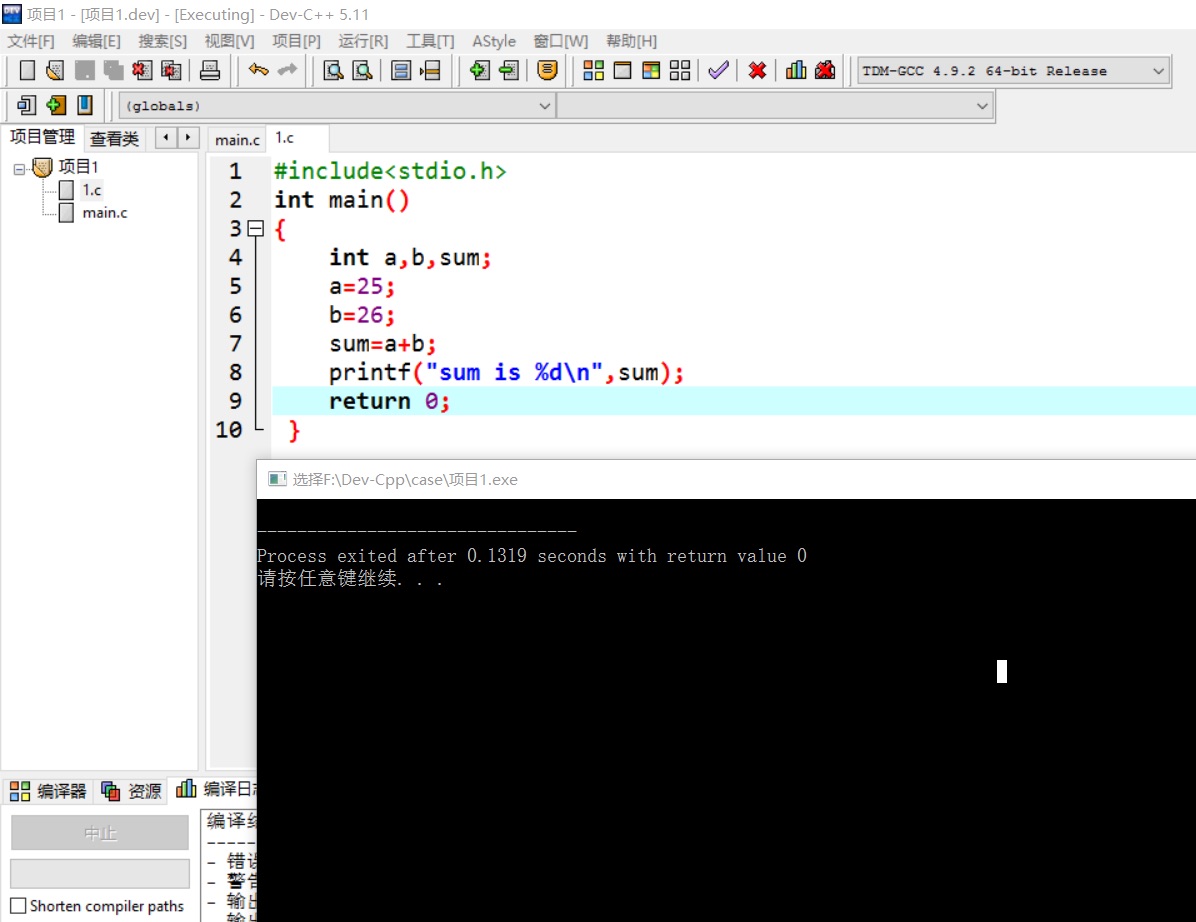This screenshot has height=922, width=1196.
Task: Open the 资源 bottom panel tab
Action: (x=132, y=791)
